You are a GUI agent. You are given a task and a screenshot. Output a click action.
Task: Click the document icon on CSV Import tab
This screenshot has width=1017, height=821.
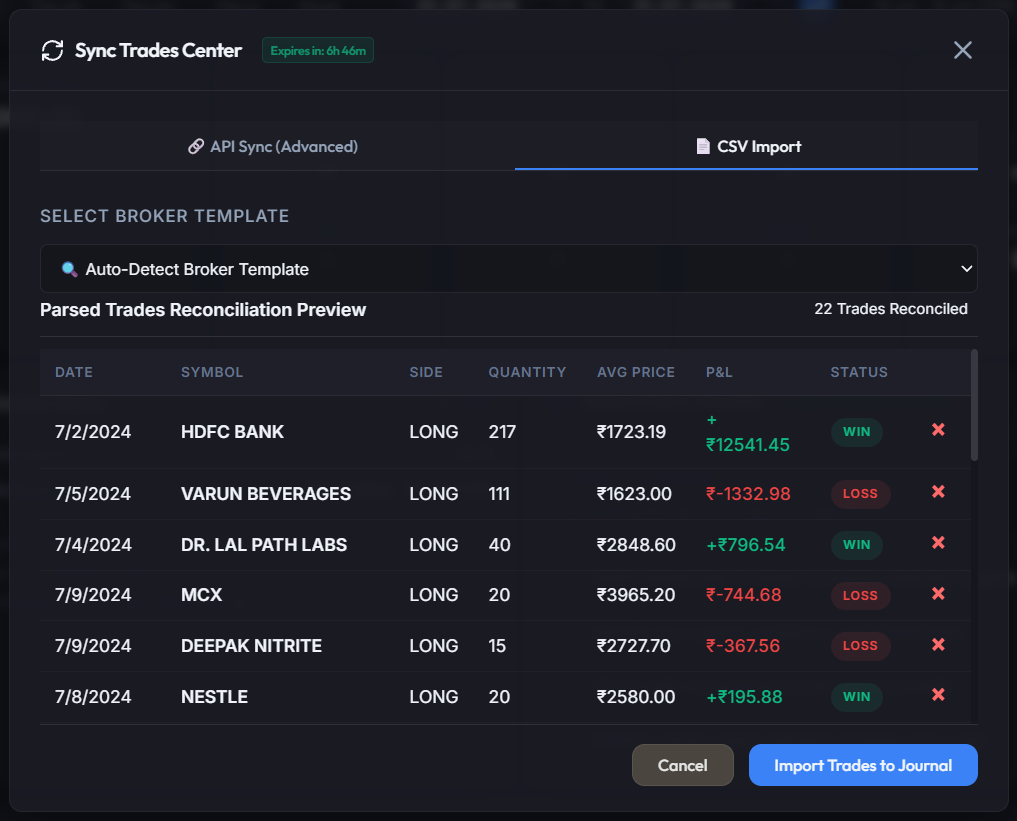click(x=702, y=147)
